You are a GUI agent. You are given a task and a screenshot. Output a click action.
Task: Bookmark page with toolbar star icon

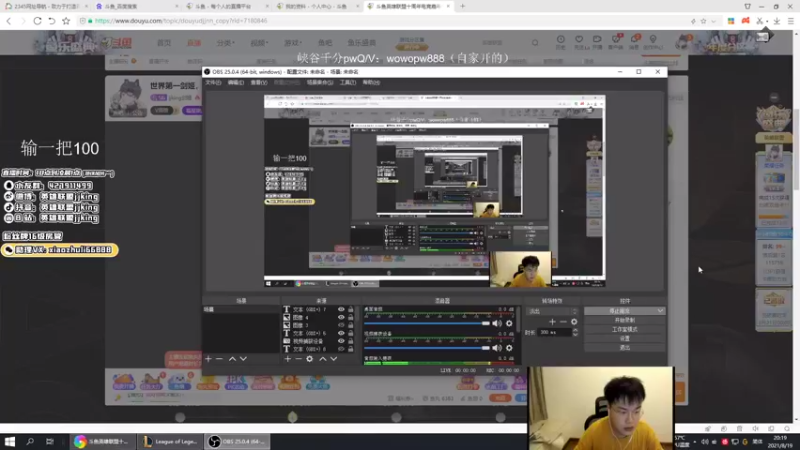pyautogui.click(x=66, y=21)
